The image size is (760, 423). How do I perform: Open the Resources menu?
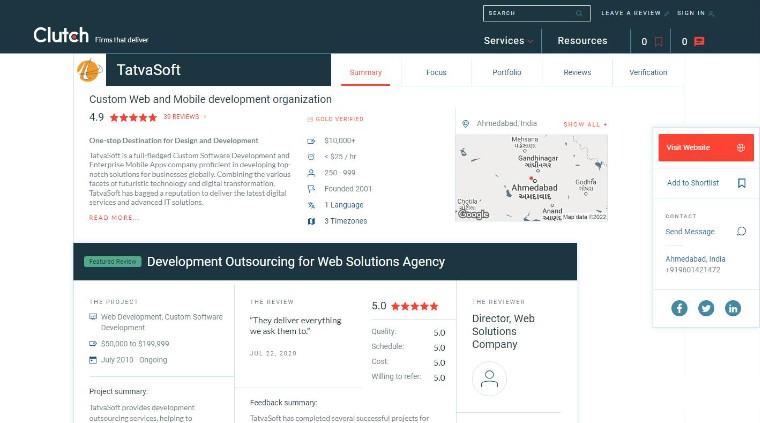(x=582, y=41)
